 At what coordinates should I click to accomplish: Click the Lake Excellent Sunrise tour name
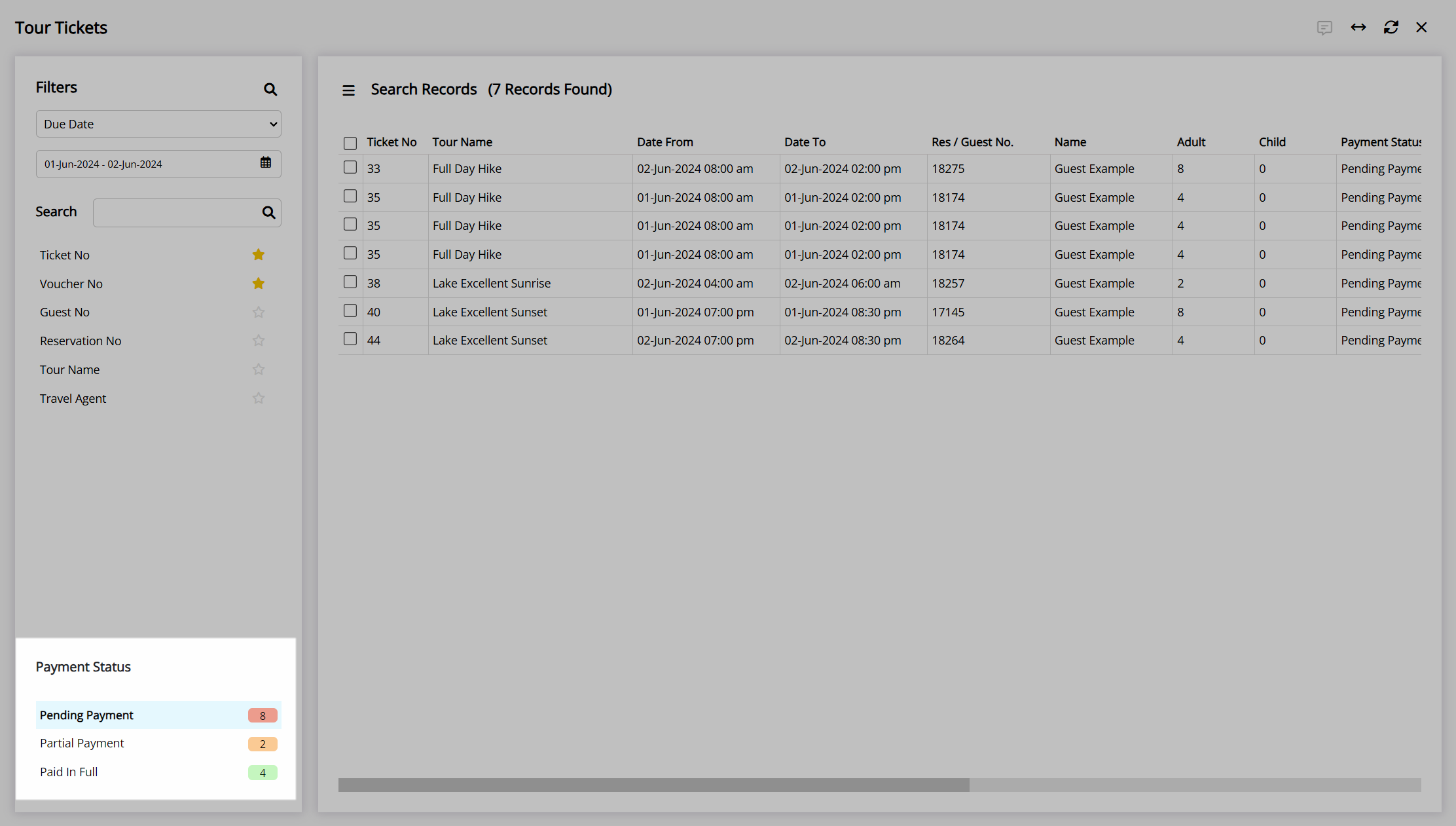click(492, 283)
